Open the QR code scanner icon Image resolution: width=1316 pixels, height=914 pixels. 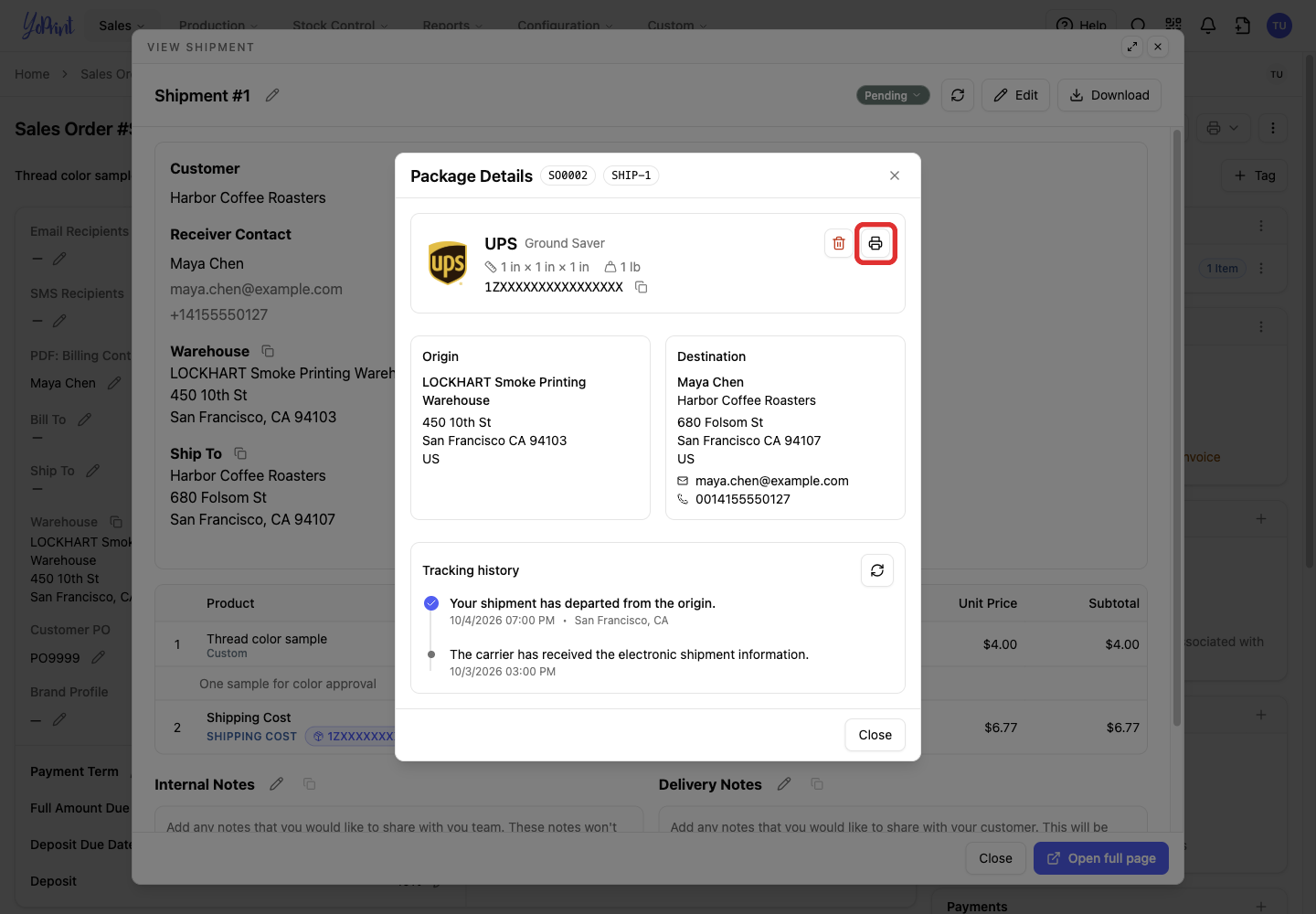pyautogui.click(x=1173, y=26)
